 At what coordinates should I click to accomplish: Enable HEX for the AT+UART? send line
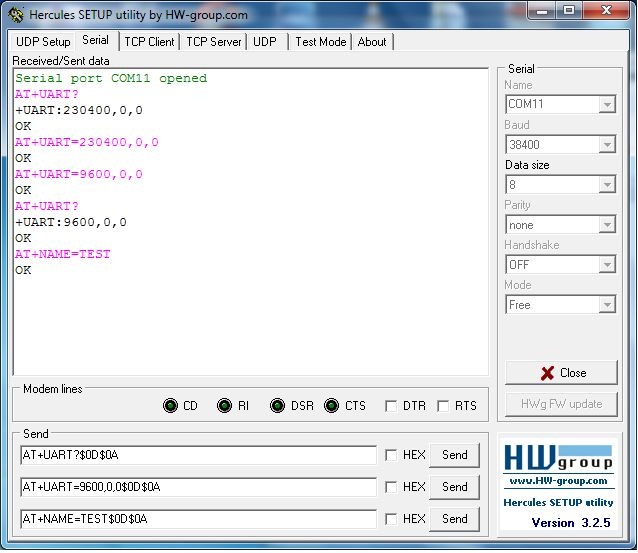[391, 455]
